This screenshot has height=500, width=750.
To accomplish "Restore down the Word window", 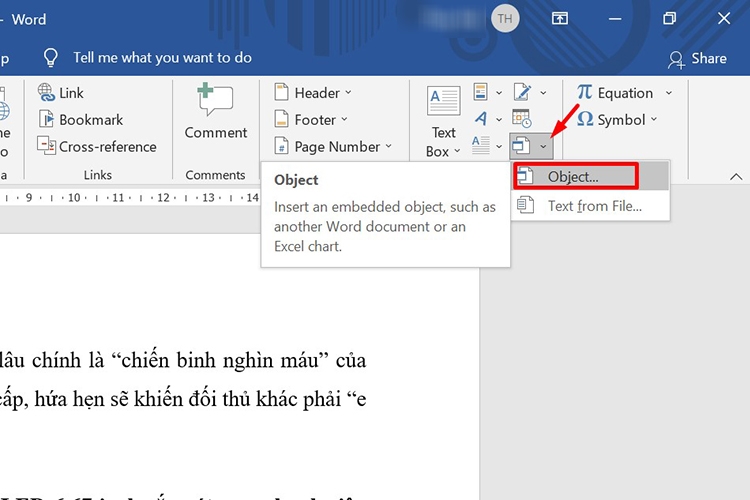I will click(670, 19).
